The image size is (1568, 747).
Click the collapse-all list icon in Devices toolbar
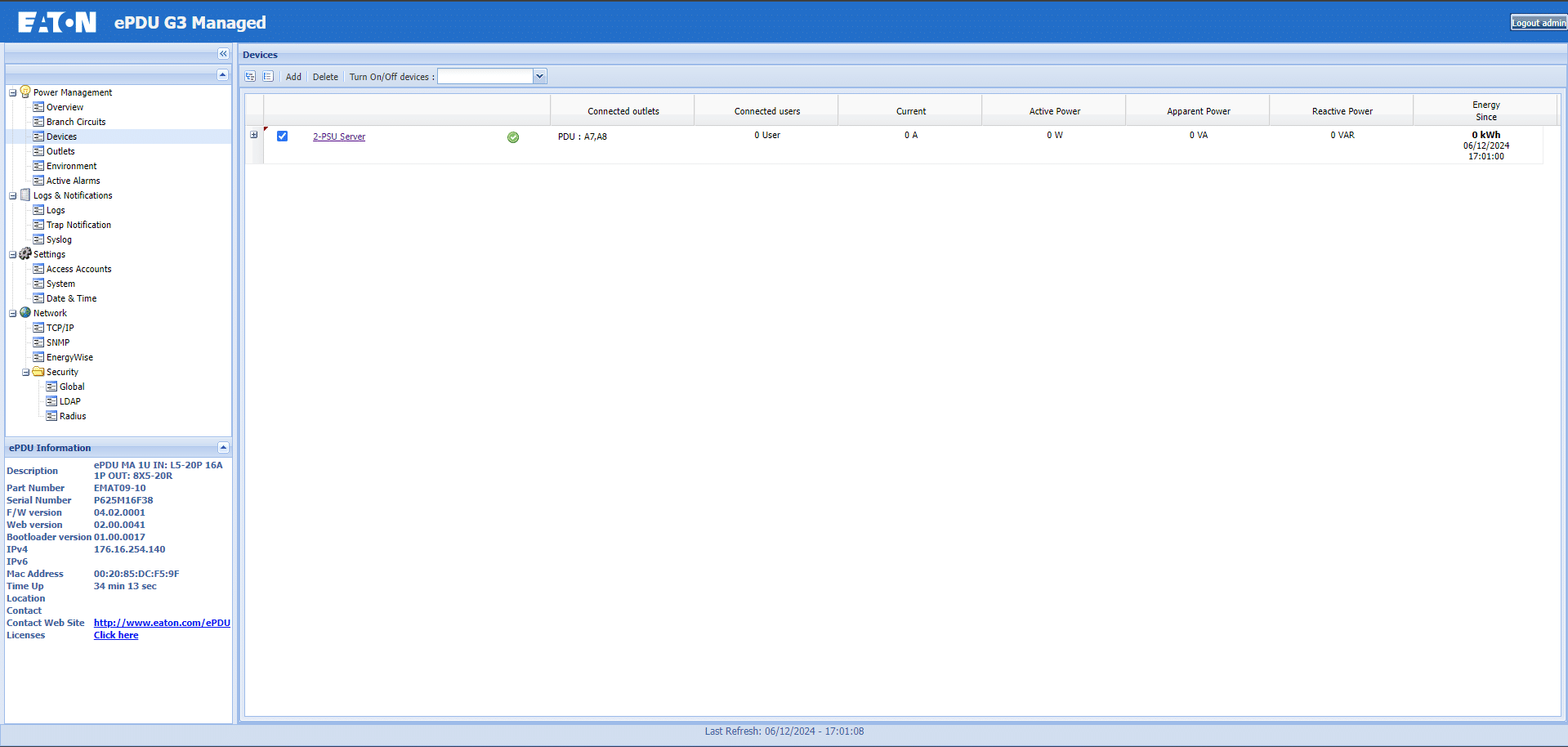[268, 76]
